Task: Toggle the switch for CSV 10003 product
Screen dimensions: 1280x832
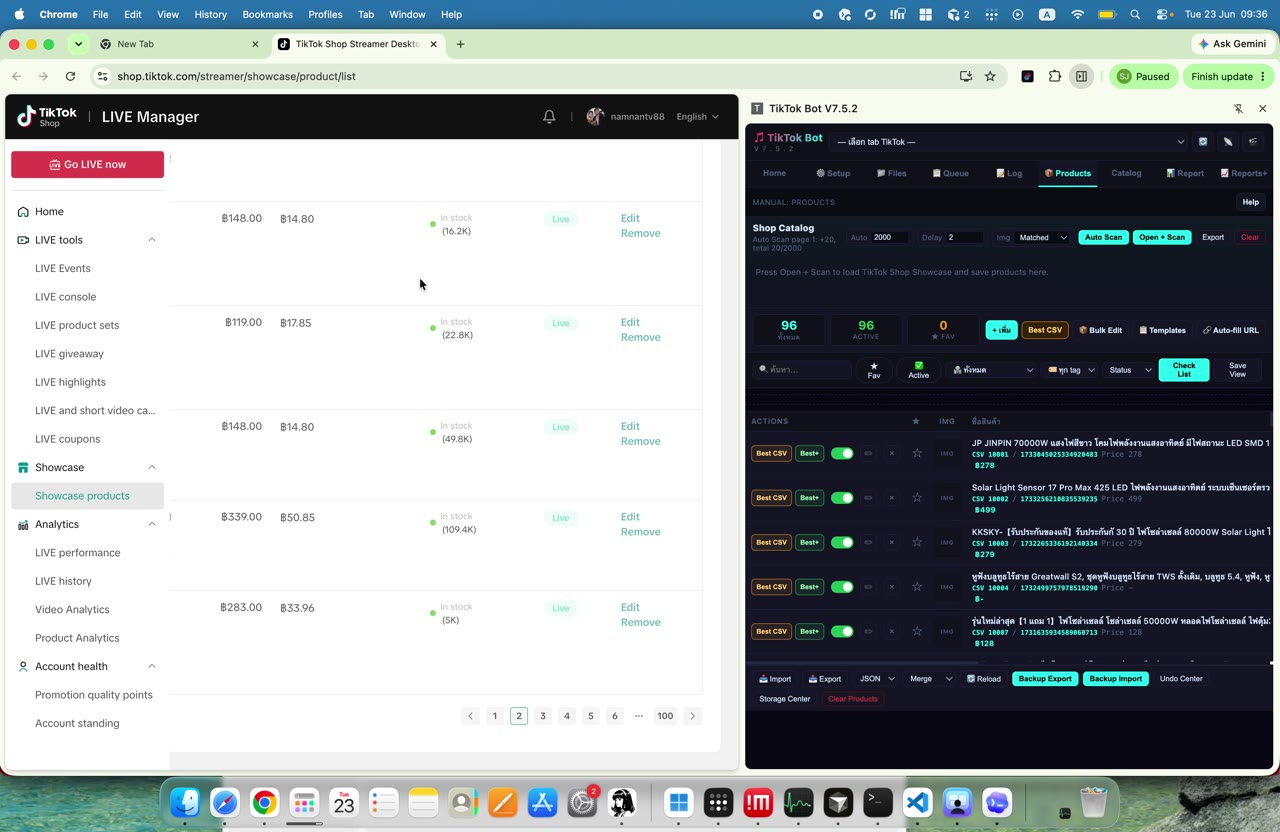Action: [842, 542]
